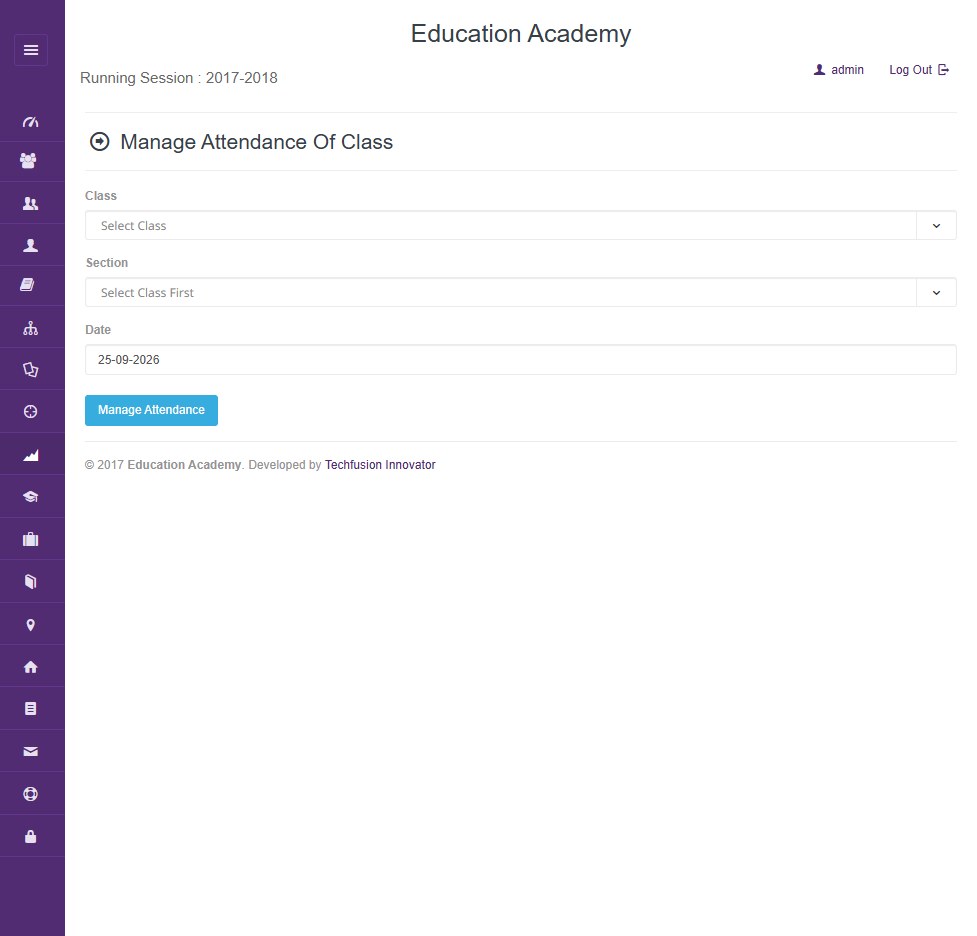Image resolution: width=977 pixels, height=936 pixels.
Task: Open the briefcase sidebar icon
Action: coord(31,539)
